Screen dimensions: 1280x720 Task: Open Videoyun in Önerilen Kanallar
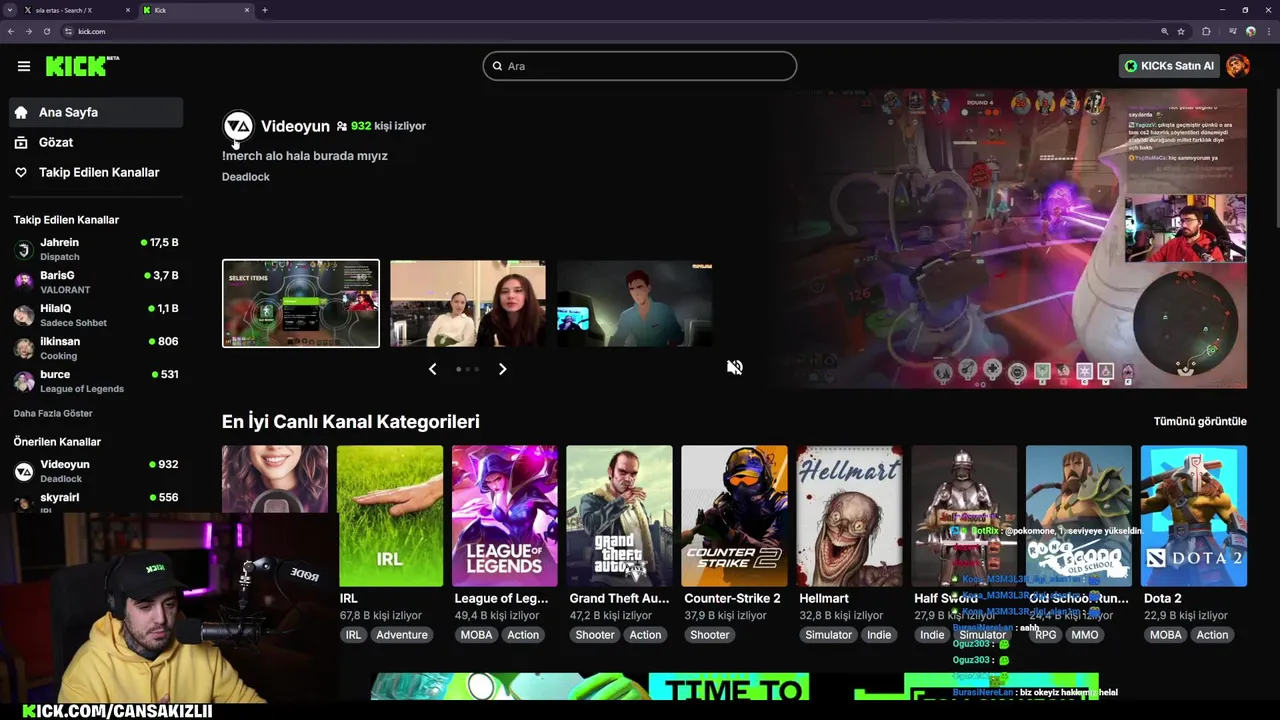tap(96, 471)
